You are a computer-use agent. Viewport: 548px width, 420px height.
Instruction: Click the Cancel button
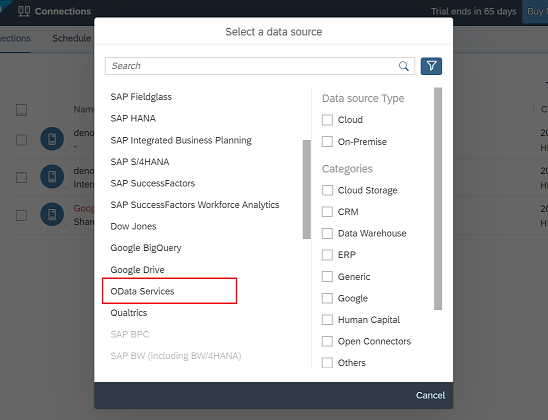coord(430,395)
